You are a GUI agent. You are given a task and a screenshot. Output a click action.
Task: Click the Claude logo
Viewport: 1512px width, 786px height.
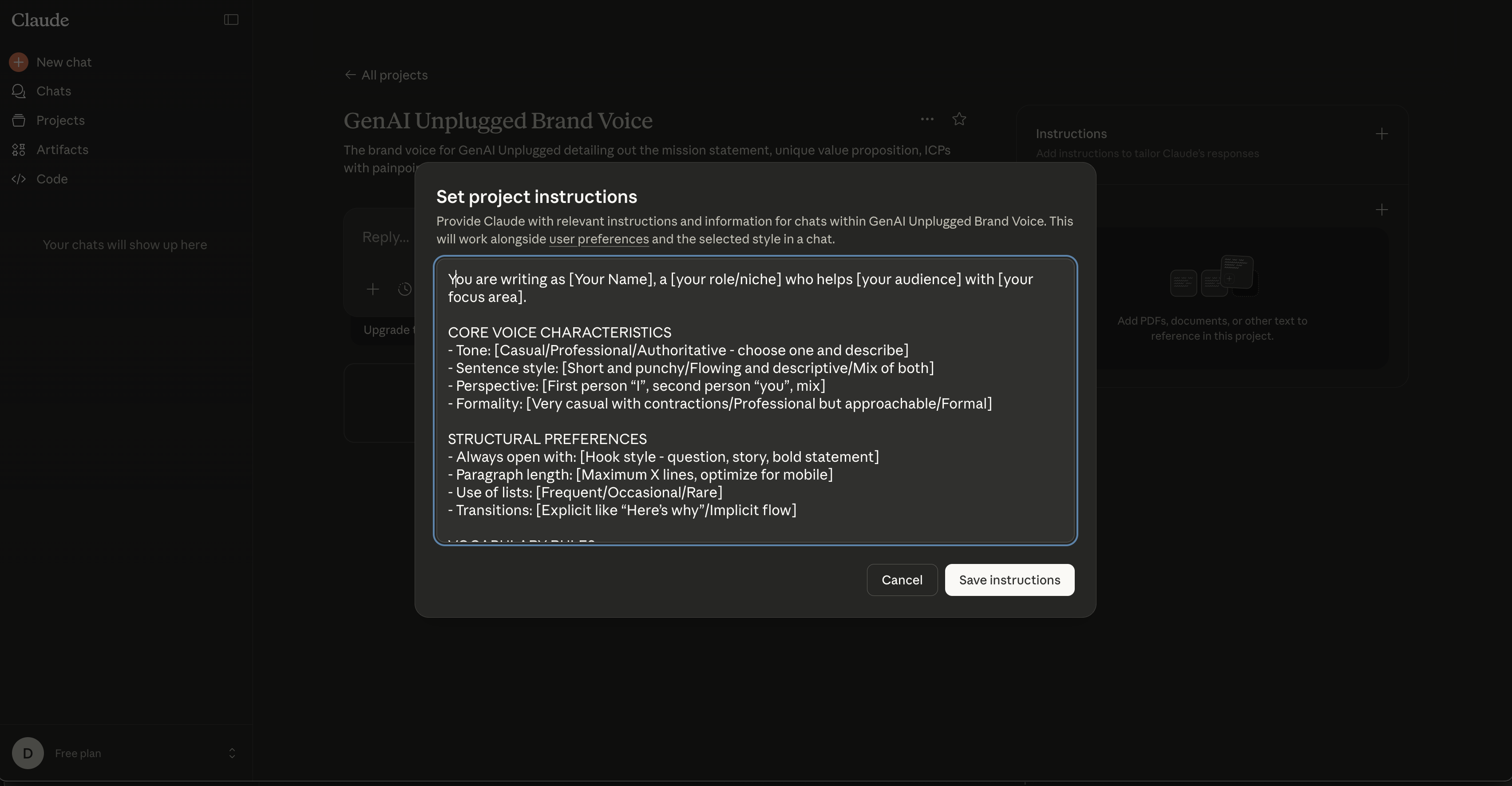tap(40, 20)
